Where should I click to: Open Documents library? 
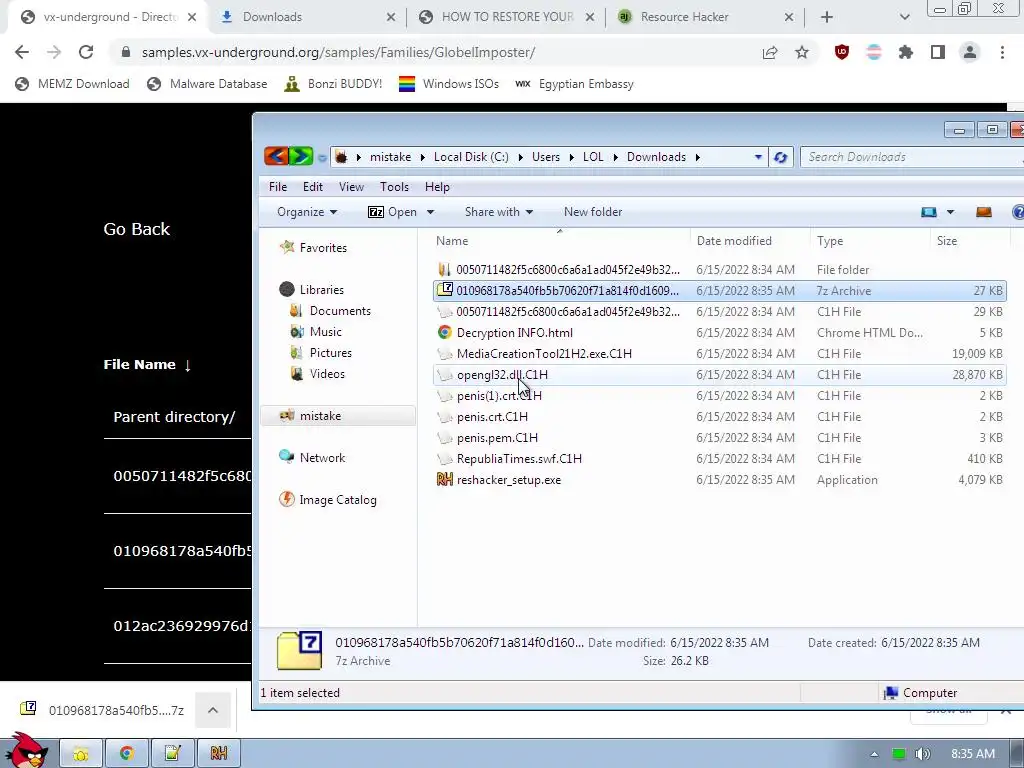pos(330,311)
